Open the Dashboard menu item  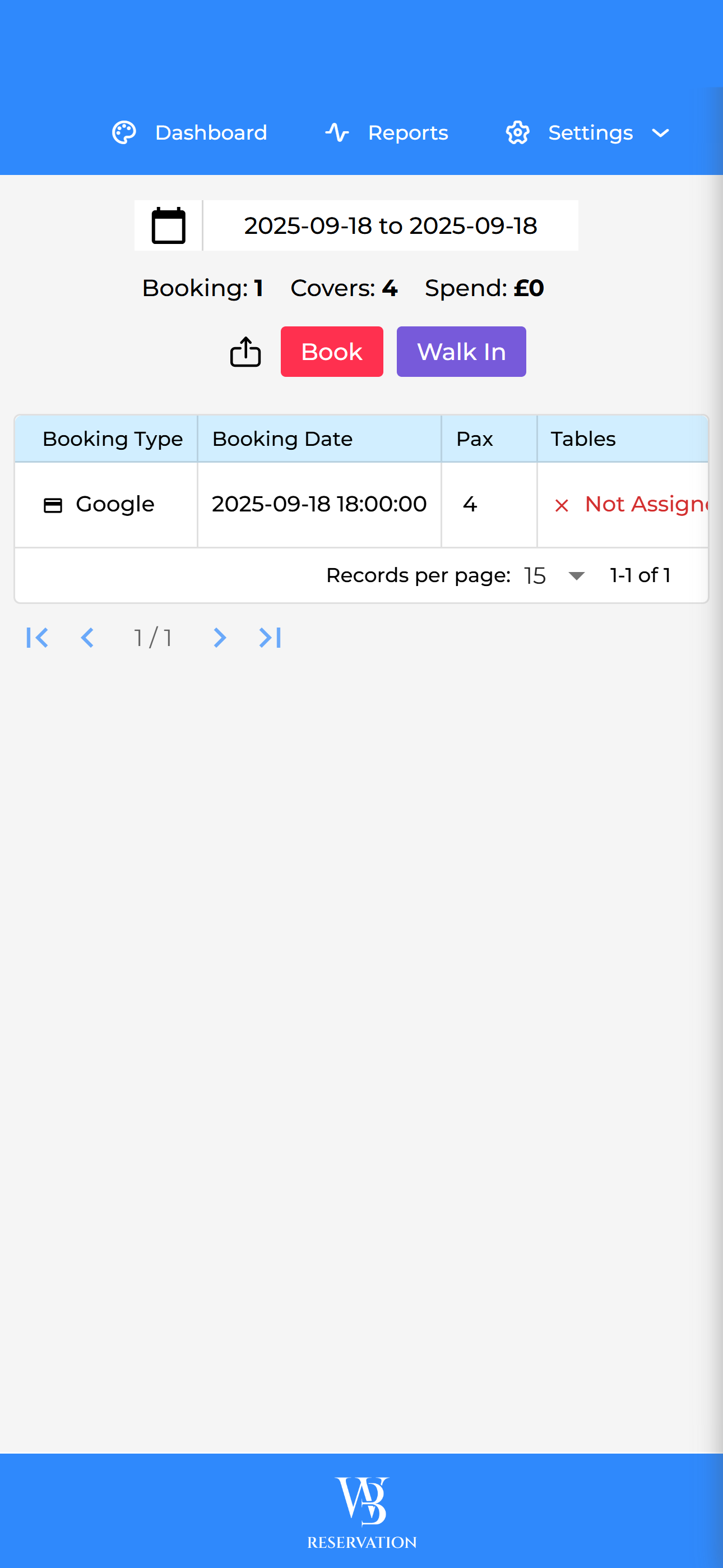(211, 133)
